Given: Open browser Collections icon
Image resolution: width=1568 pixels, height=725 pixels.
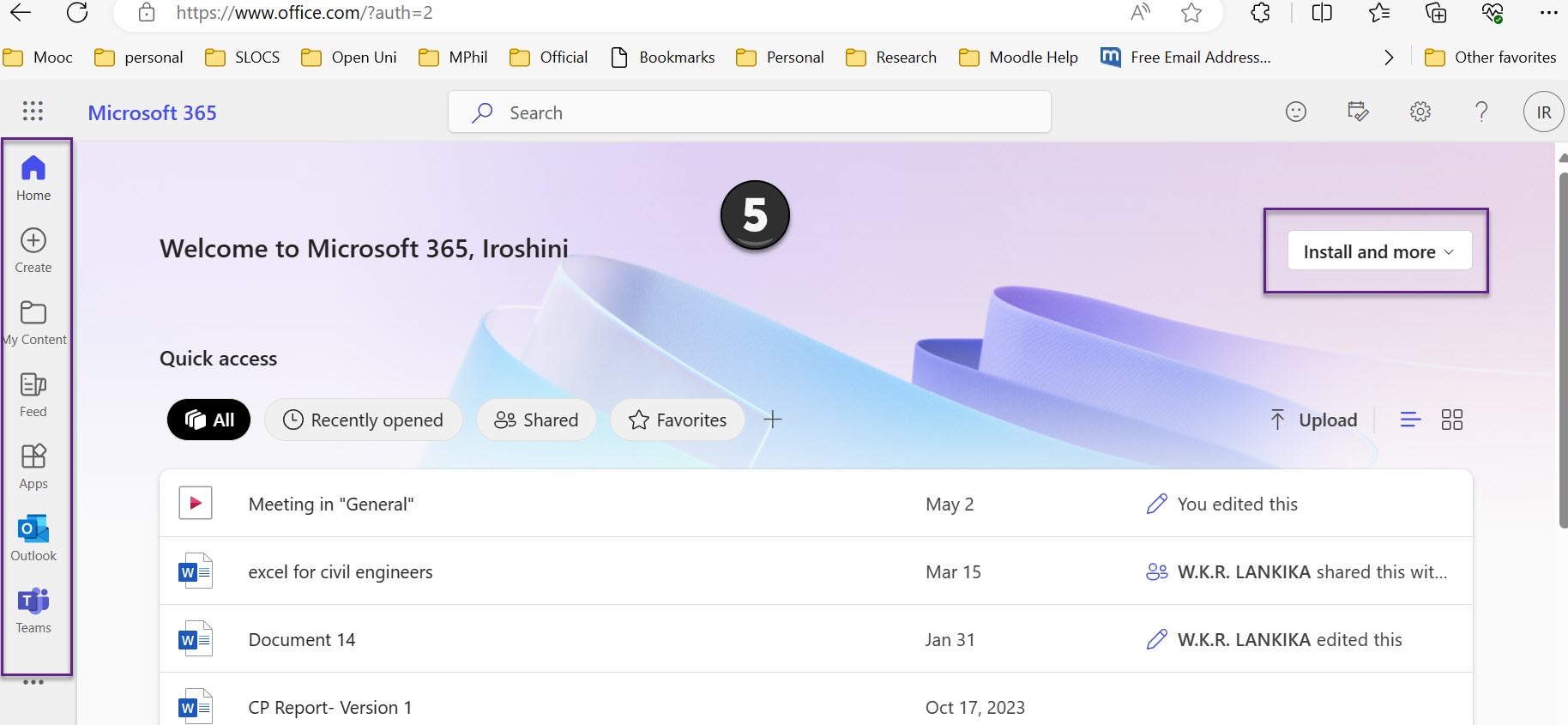Looking at the screenshot, I should tap(1436, 12).
